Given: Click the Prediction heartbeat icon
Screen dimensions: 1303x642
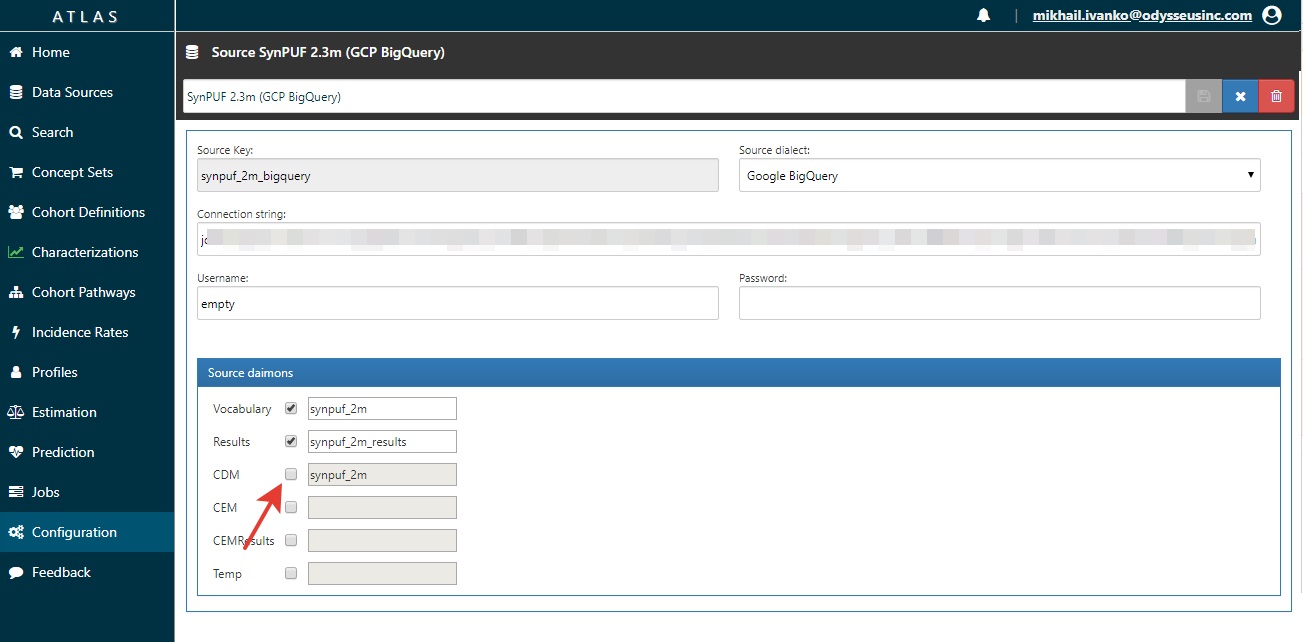Looking at the screenshot, I should click(x=16, y=452).
